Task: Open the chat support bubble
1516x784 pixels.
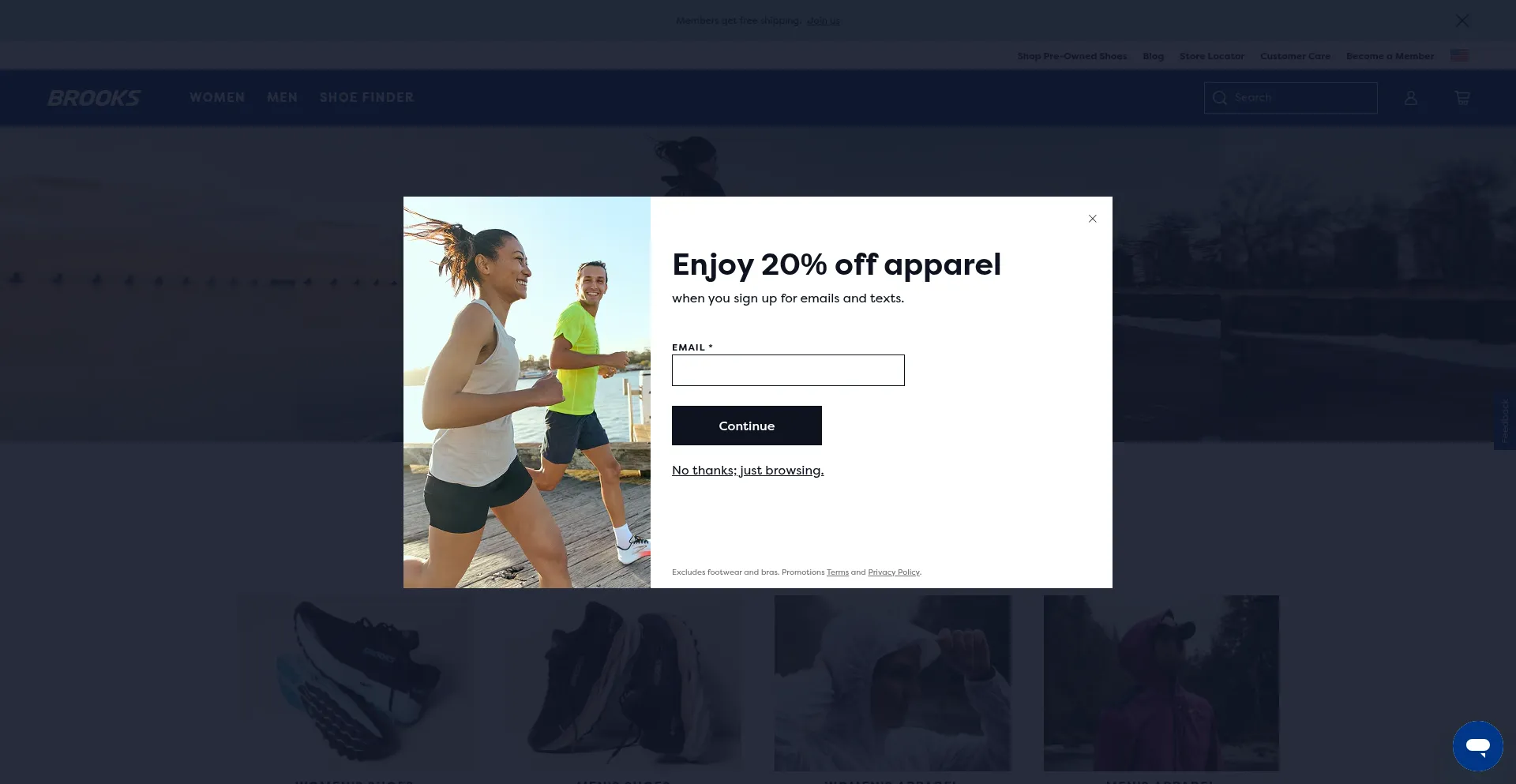Action: tap(1477, 745)
